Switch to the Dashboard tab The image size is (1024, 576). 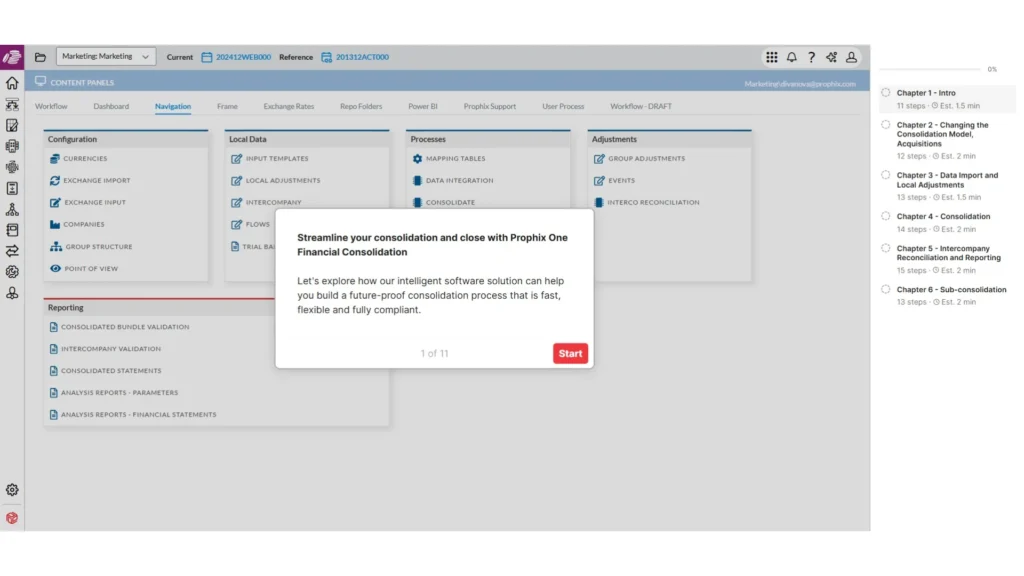[x=111, y=106]
